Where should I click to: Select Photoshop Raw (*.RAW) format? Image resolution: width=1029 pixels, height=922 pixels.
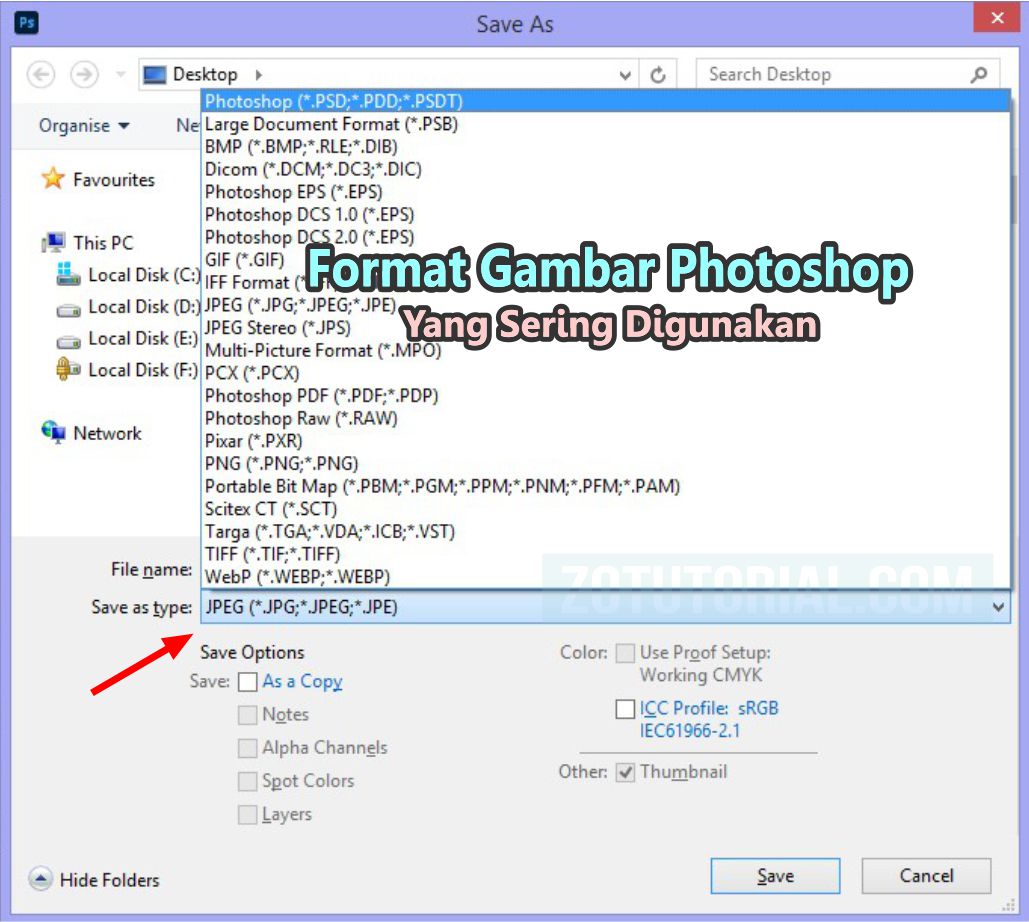point(605,418)
